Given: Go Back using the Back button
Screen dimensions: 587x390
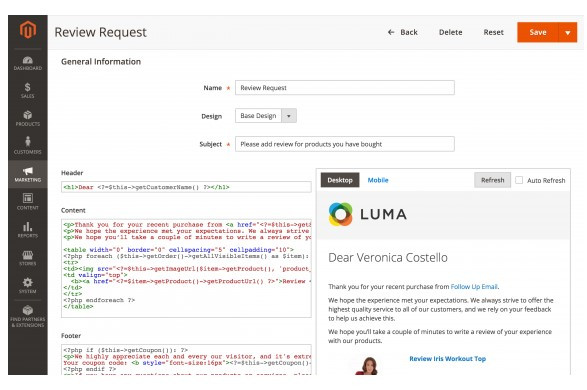Looking at the screenshot, I should pyautogui.click(x=402, y=32).
